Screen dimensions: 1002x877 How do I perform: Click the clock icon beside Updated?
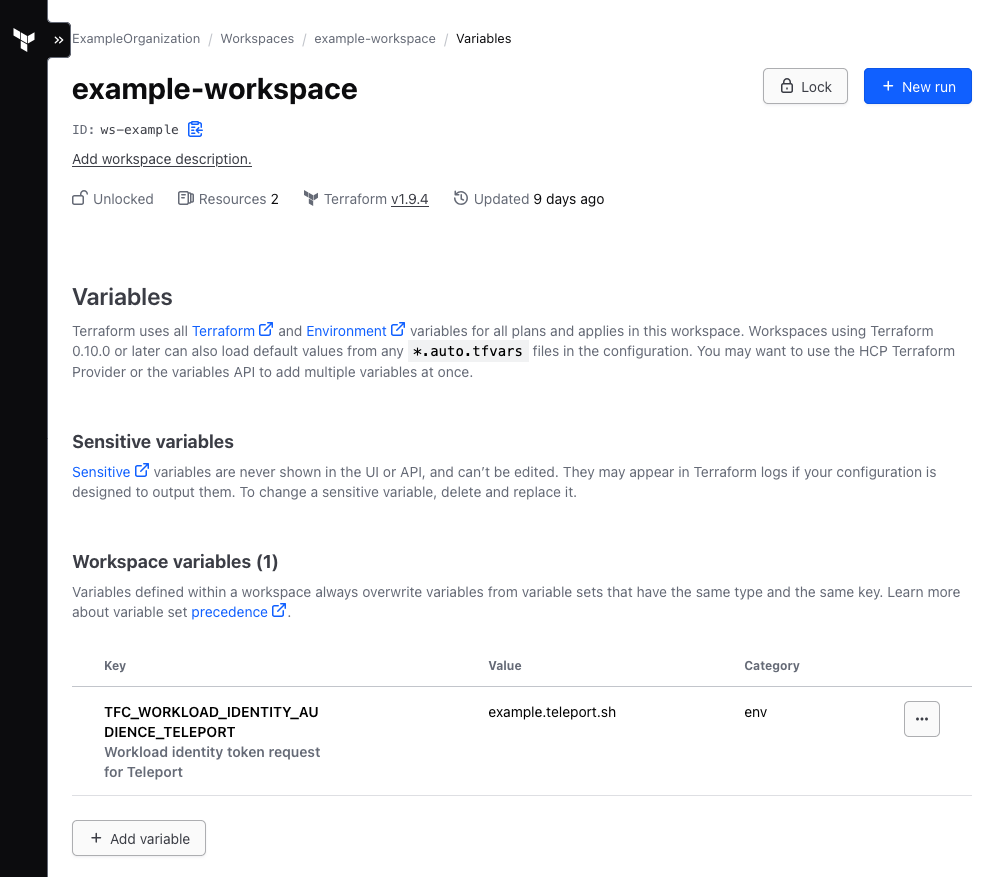pyautogui.click(x=460, y=198)
